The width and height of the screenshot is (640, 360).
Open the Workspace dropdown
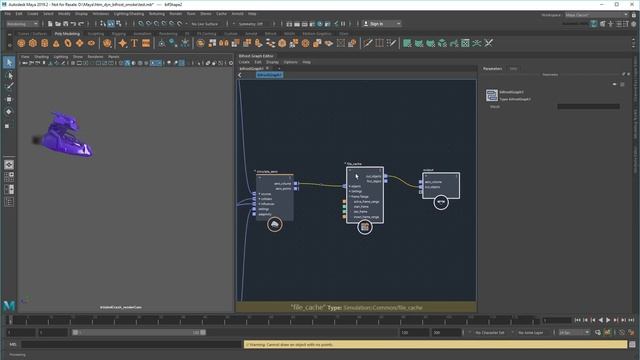[596, 15]
